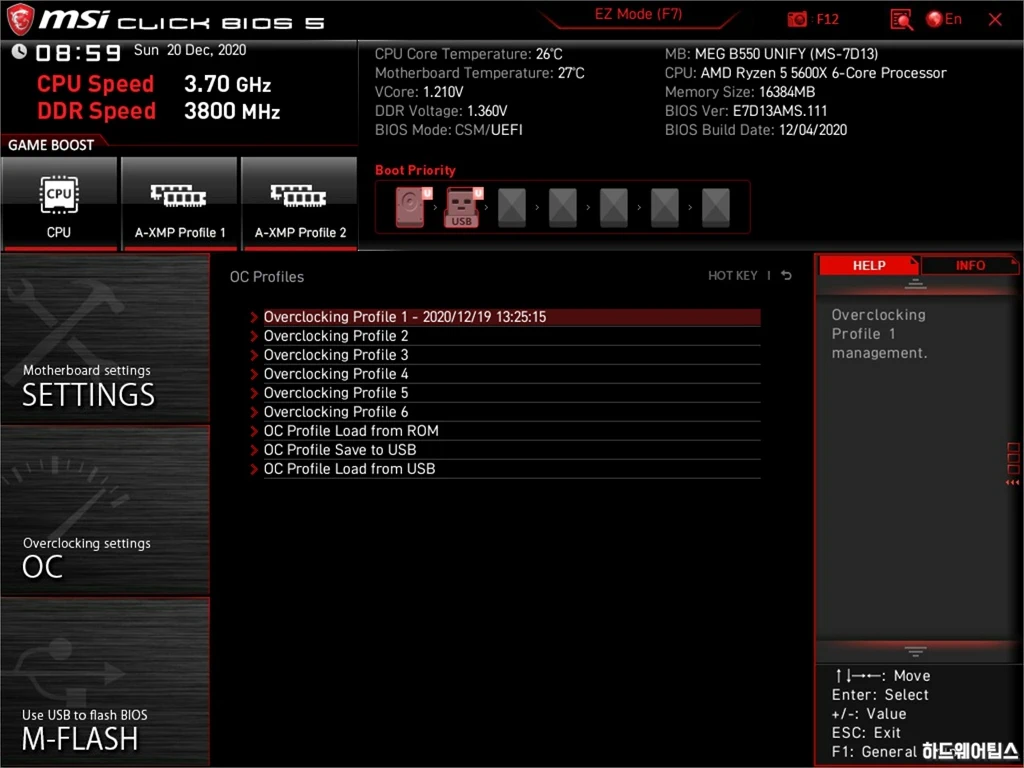Click the GAME BOOST label
Screen dimensions: 1024x768
[x=51, y=145]
